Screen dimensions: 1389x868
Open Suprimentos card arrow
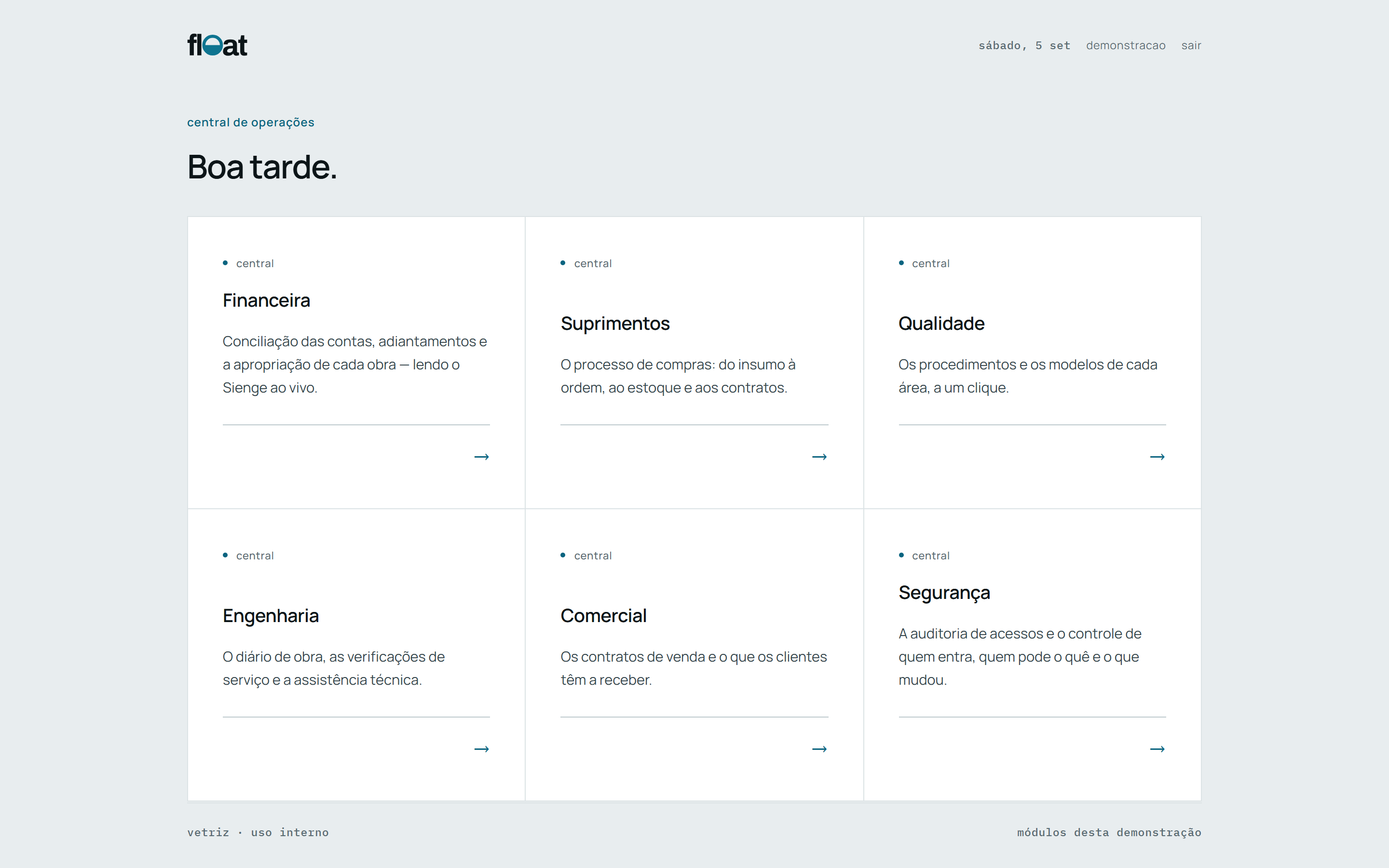819,457
